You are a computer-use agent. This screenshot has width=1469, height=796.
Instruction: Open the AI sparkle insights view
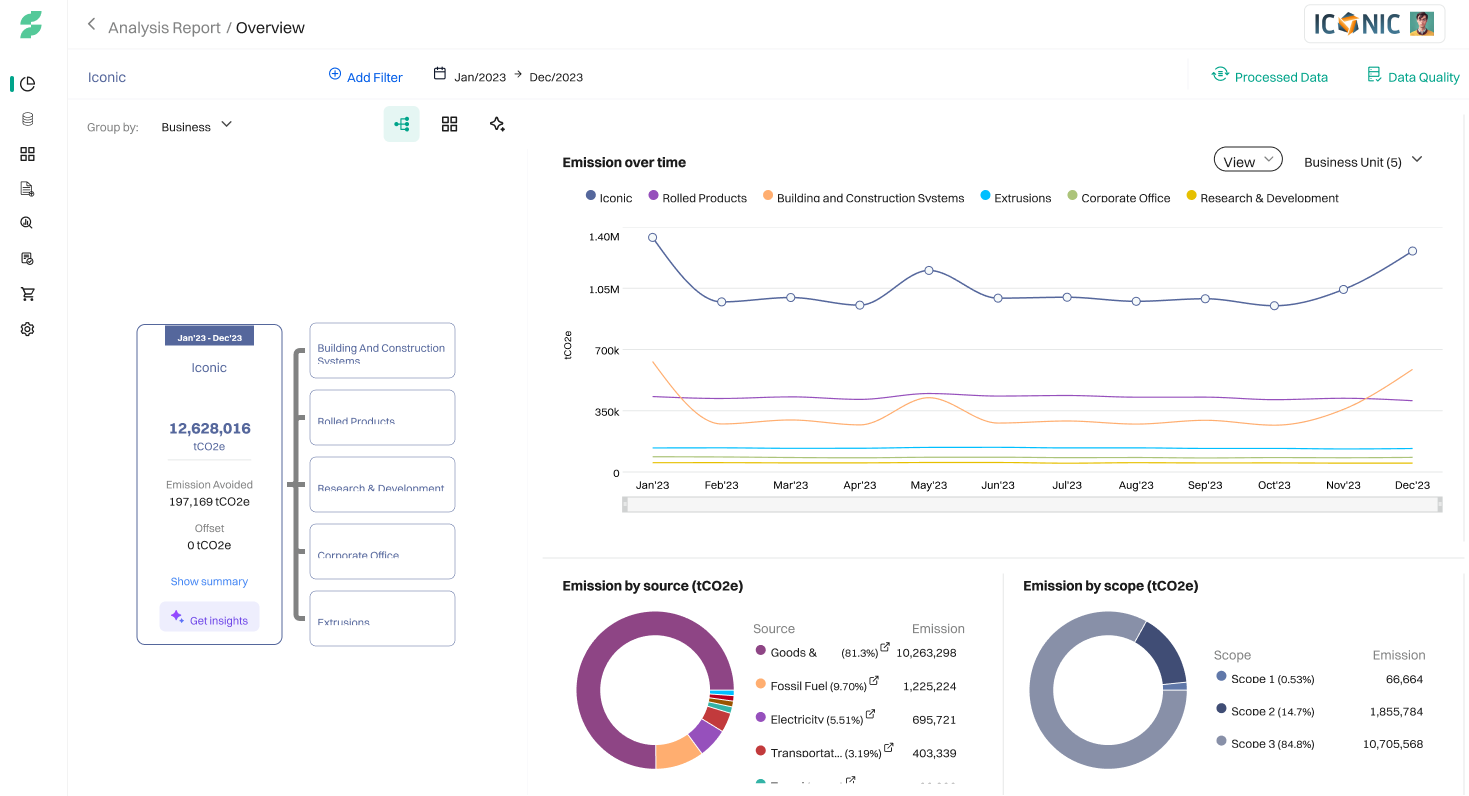[497, 124]
